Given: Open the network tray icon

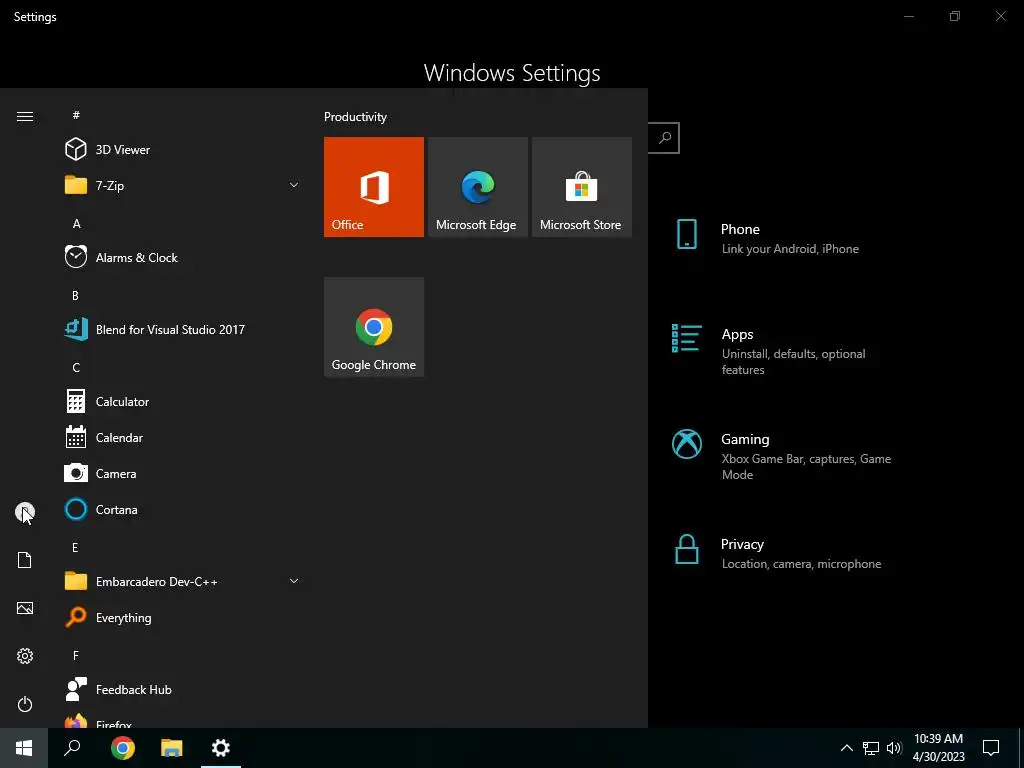Looking at the screenshot, I should point(871,748).
